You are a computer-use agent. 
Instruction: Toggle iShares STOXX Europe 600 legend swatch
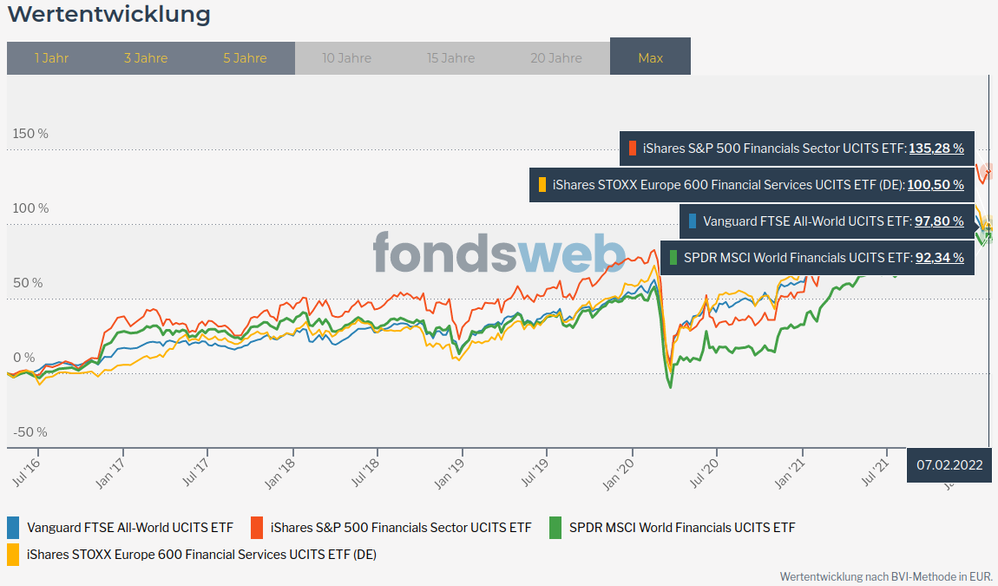coord(13,553)
